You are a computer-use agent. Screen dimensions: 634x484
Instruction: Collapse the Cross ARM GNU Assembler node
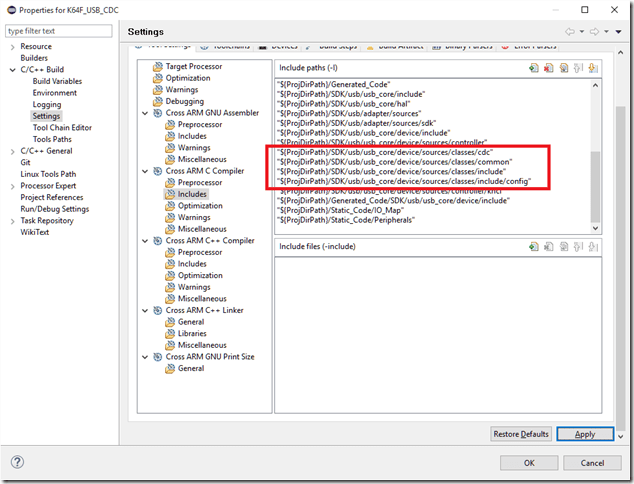[145, 113]
